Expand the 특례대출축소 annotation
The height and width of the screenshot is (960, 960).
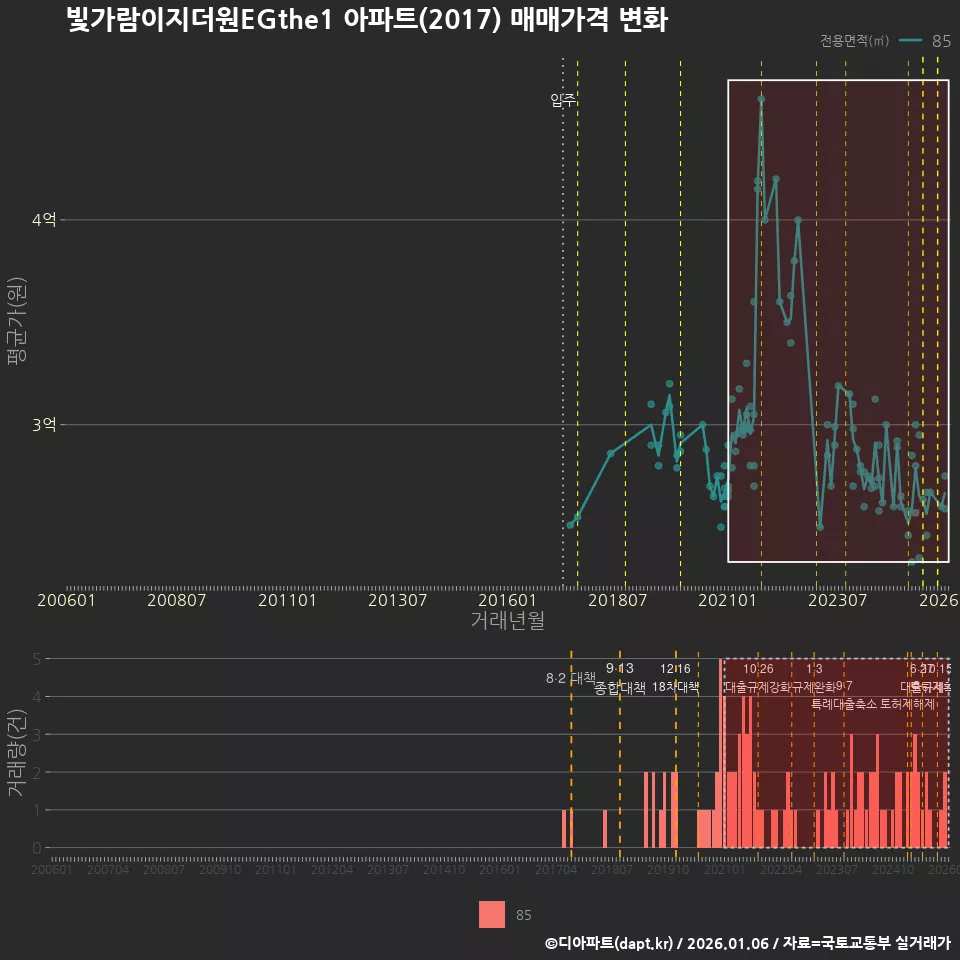tap(845, 703)
